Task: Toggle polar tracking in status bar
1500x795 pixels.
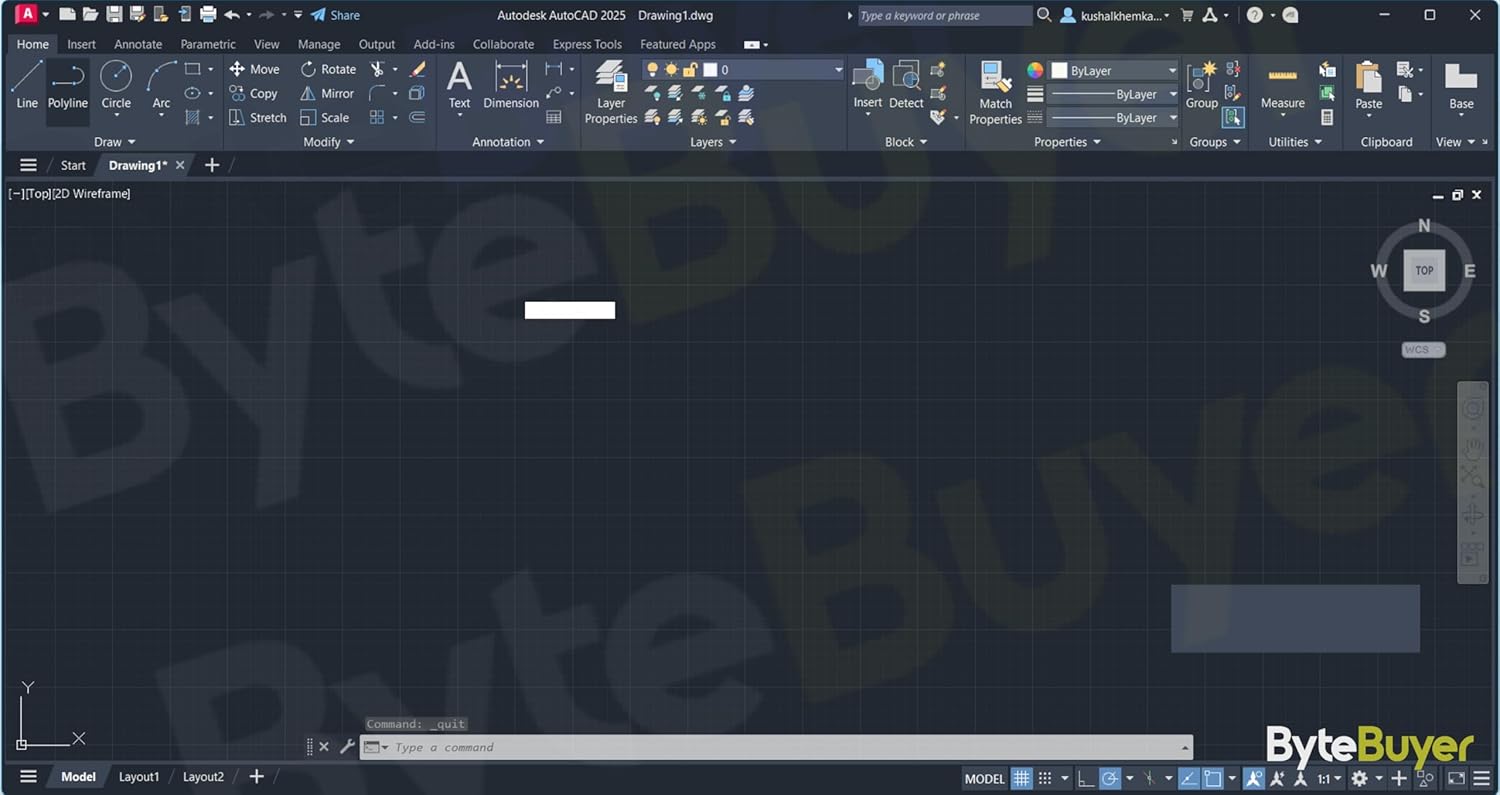Action: (x=1110, y=778)
